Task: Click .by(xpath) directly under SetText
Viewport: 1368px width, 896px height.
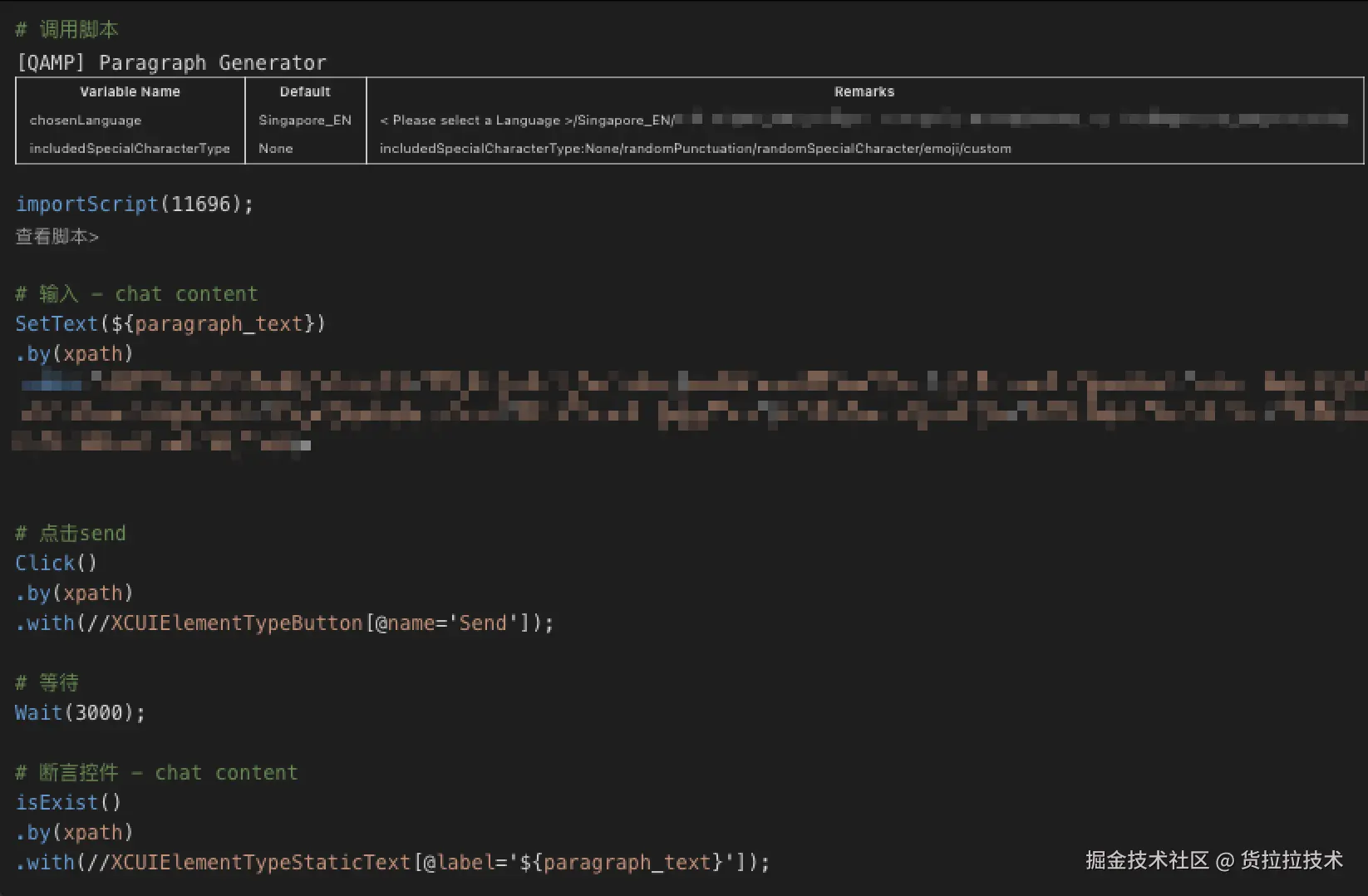Action: pyautogui.click(x=74, y=354)
